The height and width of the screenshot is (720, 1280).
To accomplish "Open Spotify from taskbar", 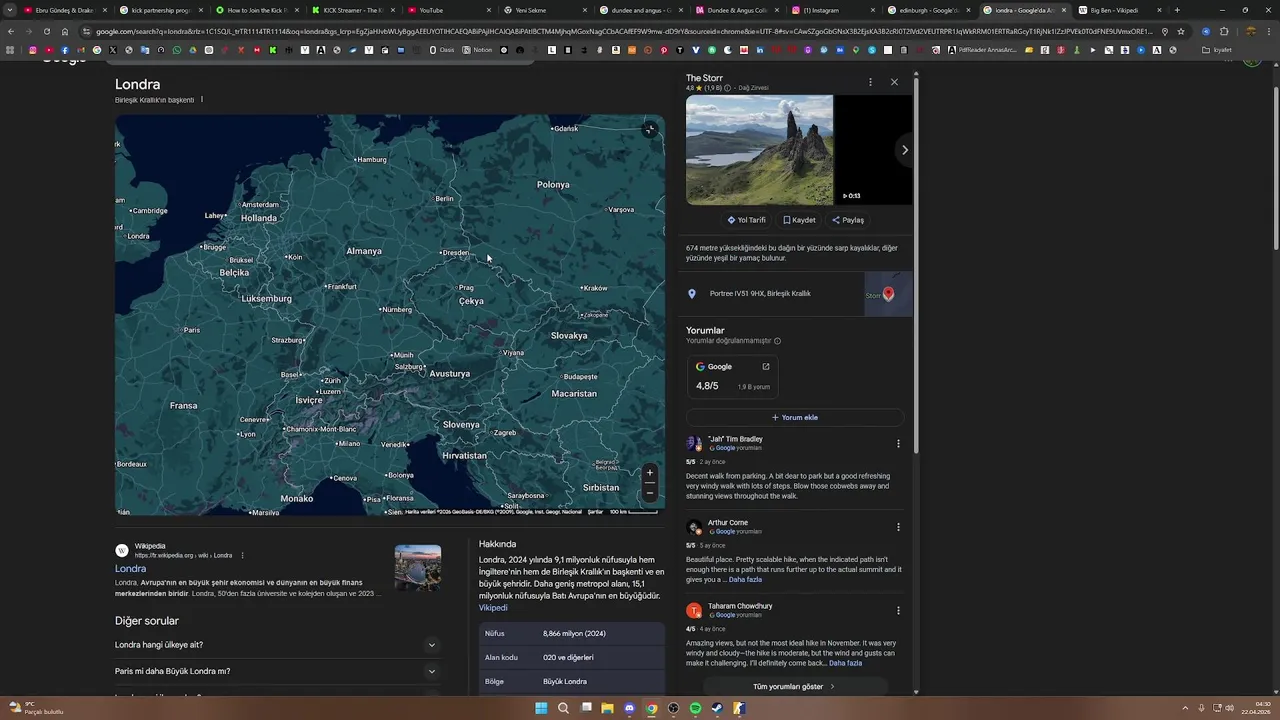I will (x=695, y=708).
